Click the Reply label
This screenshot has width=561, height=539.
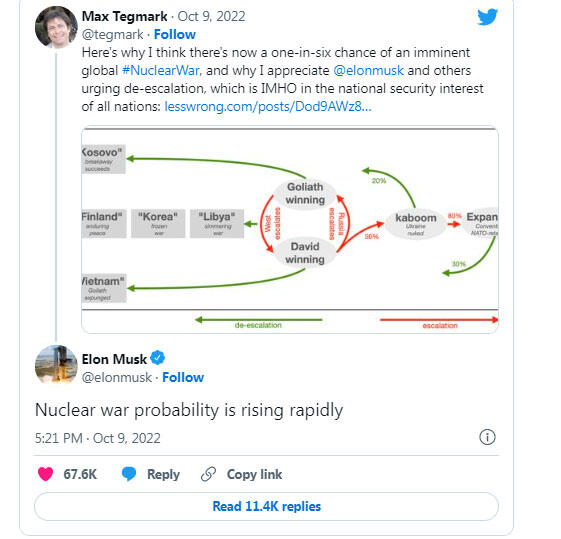[164, 475]
